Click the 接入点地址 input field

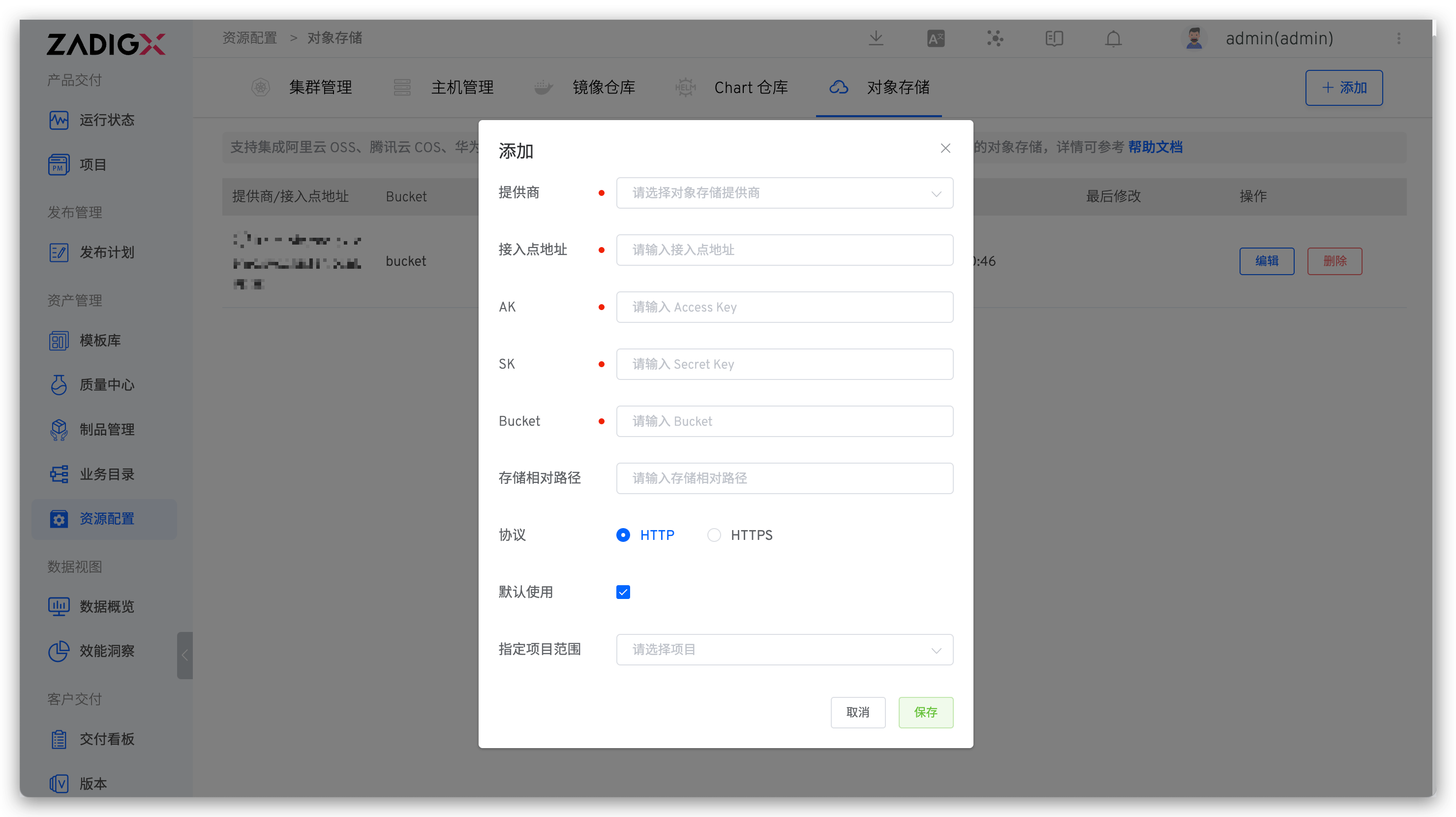point(784,250)
